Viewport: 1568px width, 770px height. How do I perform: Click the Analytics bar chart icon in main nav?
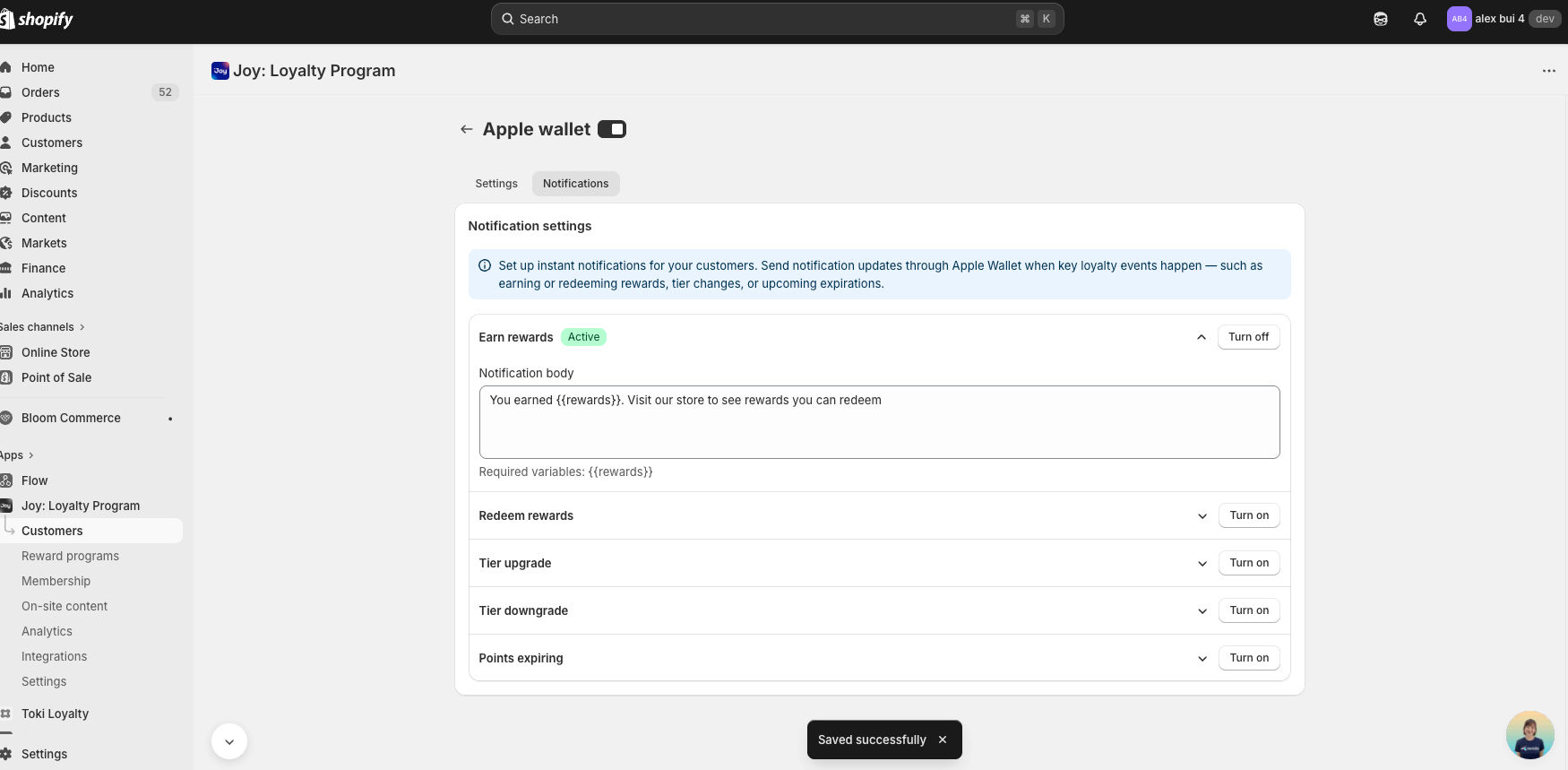[x=5, y=293]
